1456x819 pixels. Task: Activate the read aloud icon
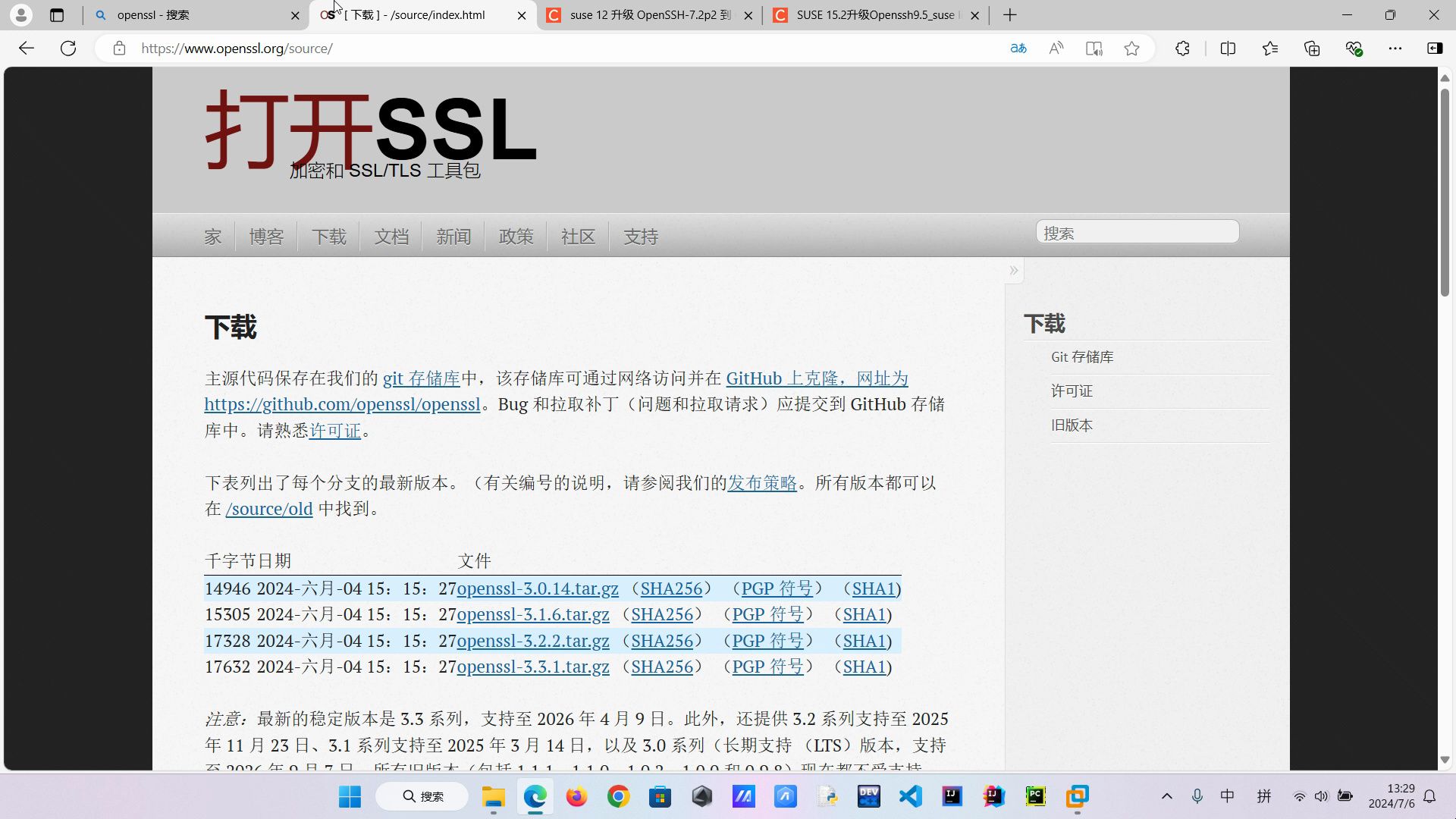(1056, 49)
